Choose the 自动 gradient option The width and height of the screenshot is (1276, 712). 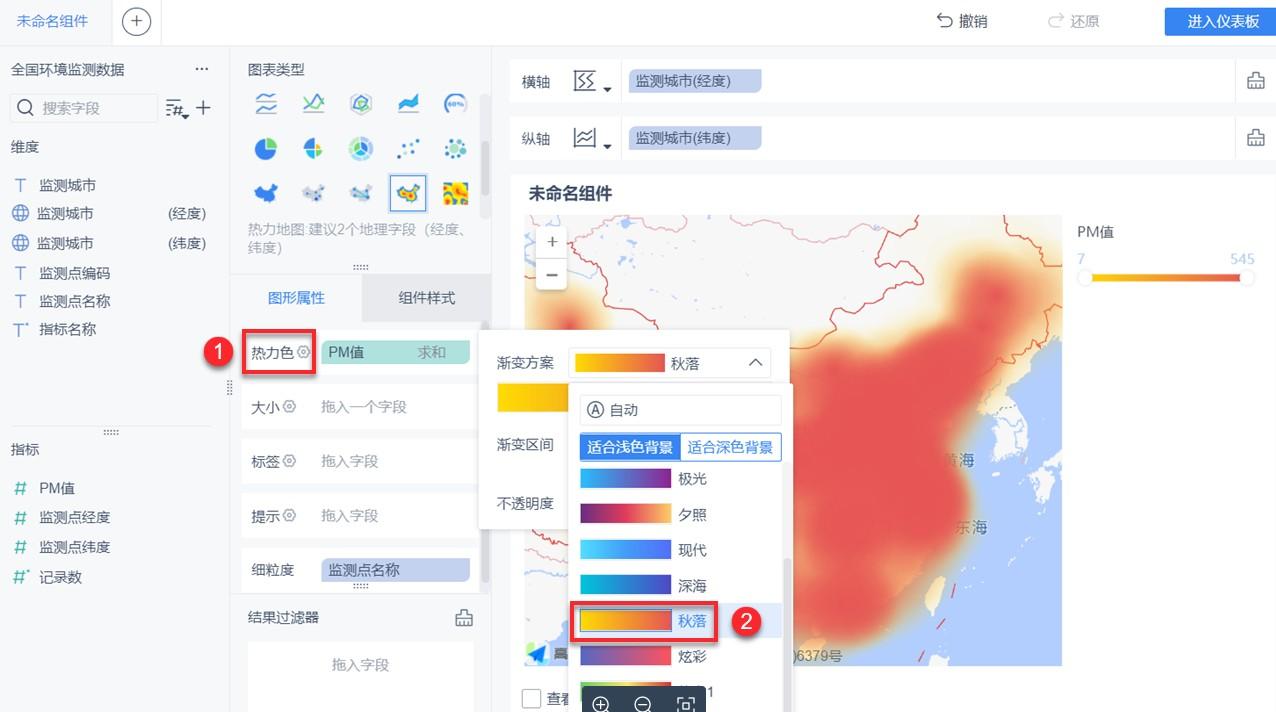[x=681, y=410]
